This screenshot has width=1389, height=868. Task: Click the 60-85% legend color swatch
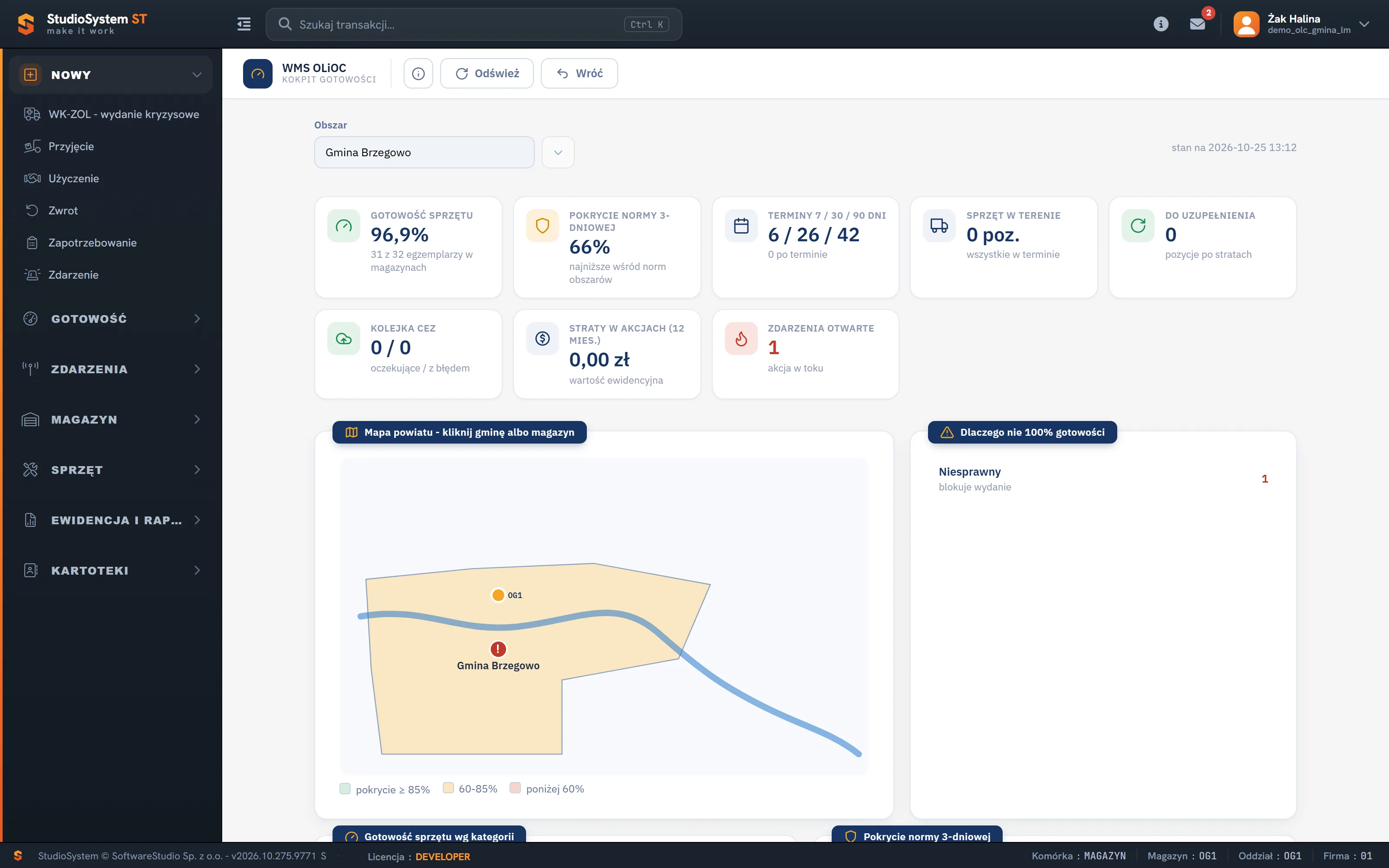[x=448, y=788]
